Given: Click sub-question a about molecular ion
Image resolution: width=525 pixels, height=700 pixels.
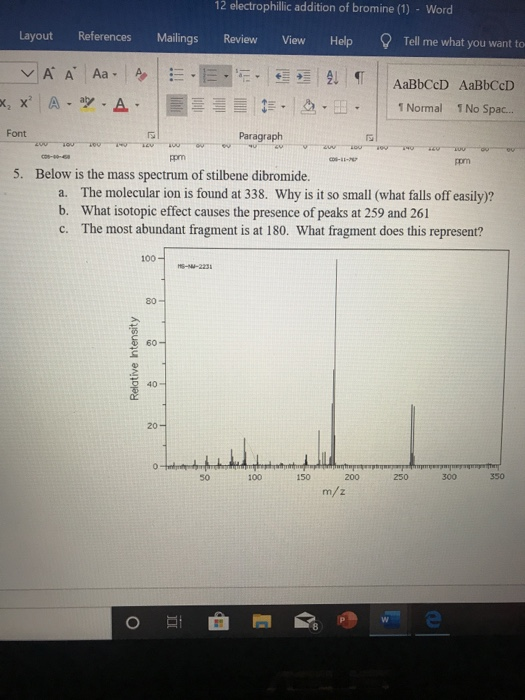Looking at the screenshot, I should [287, 195].
